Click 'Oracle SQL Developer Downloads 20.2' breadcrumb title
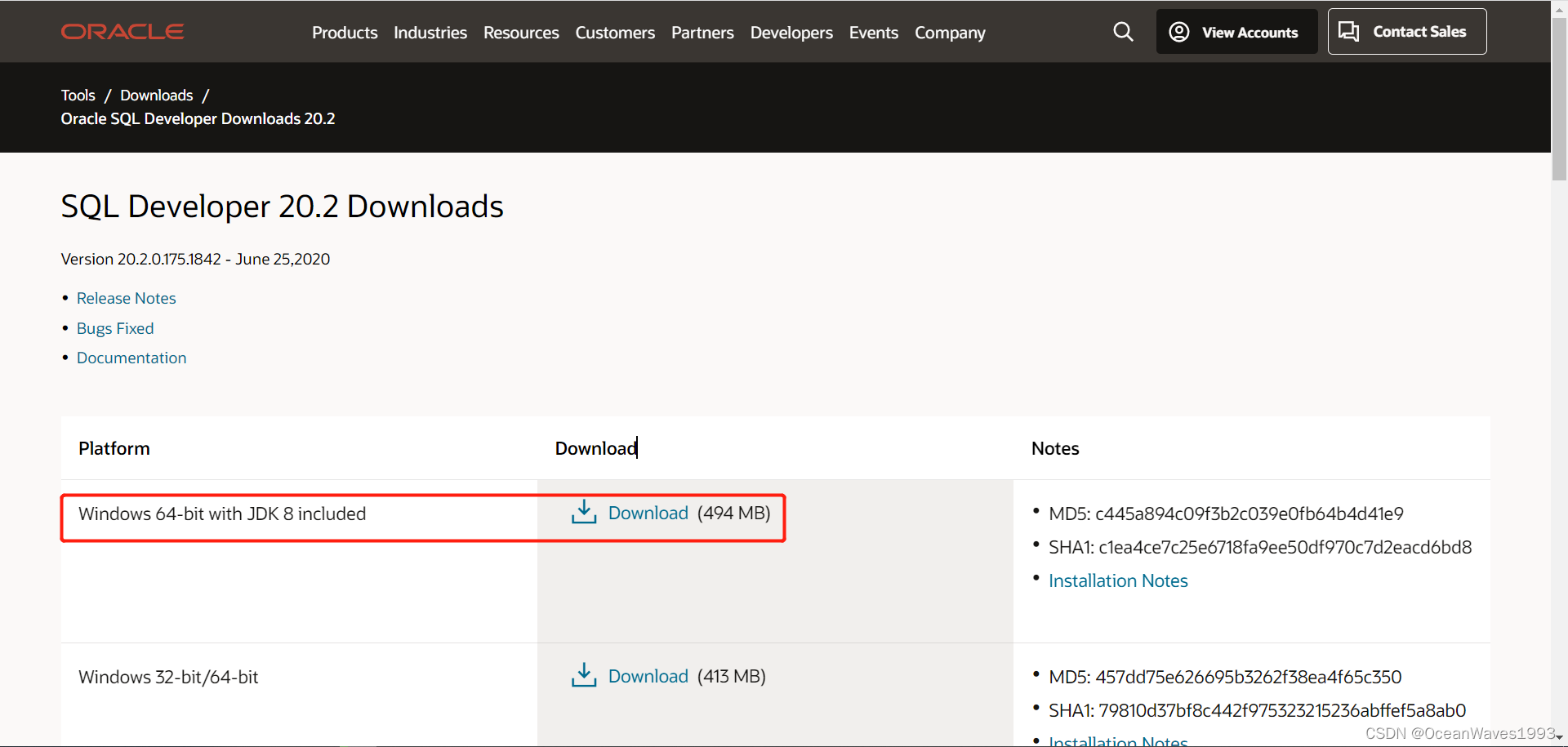The width and height of the screenshot is (1568, 747). [x=198, y=119]
